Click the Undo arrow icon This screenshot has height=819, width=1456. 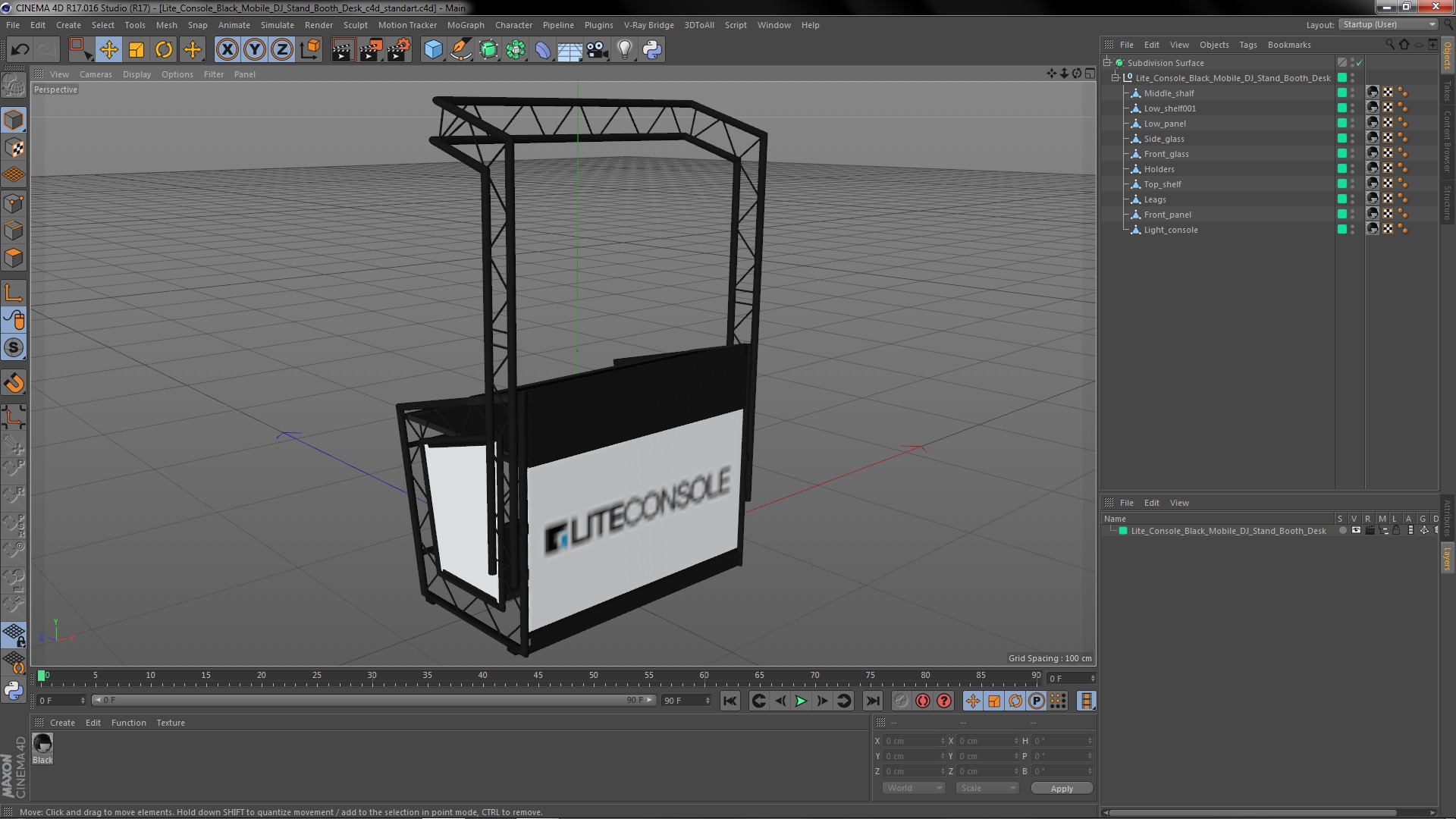tap(20, 50)
